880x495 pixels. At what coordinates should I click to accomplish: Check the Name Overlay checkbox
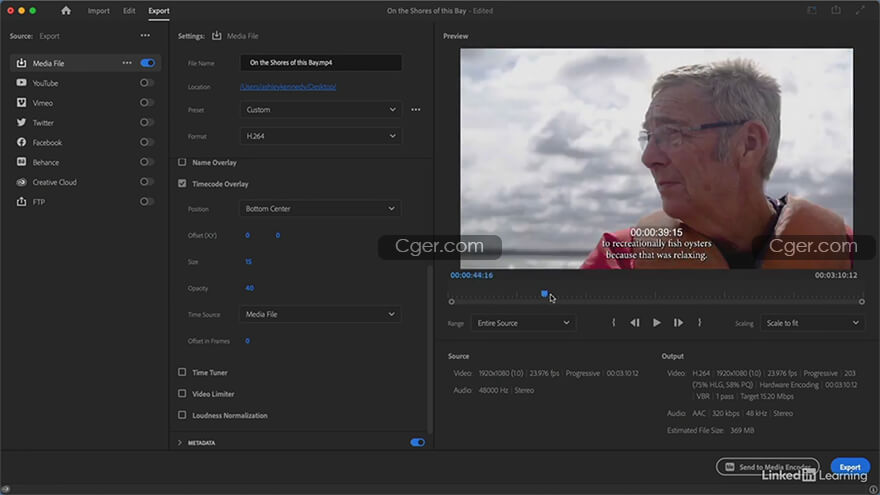click(x=182, y=162)
